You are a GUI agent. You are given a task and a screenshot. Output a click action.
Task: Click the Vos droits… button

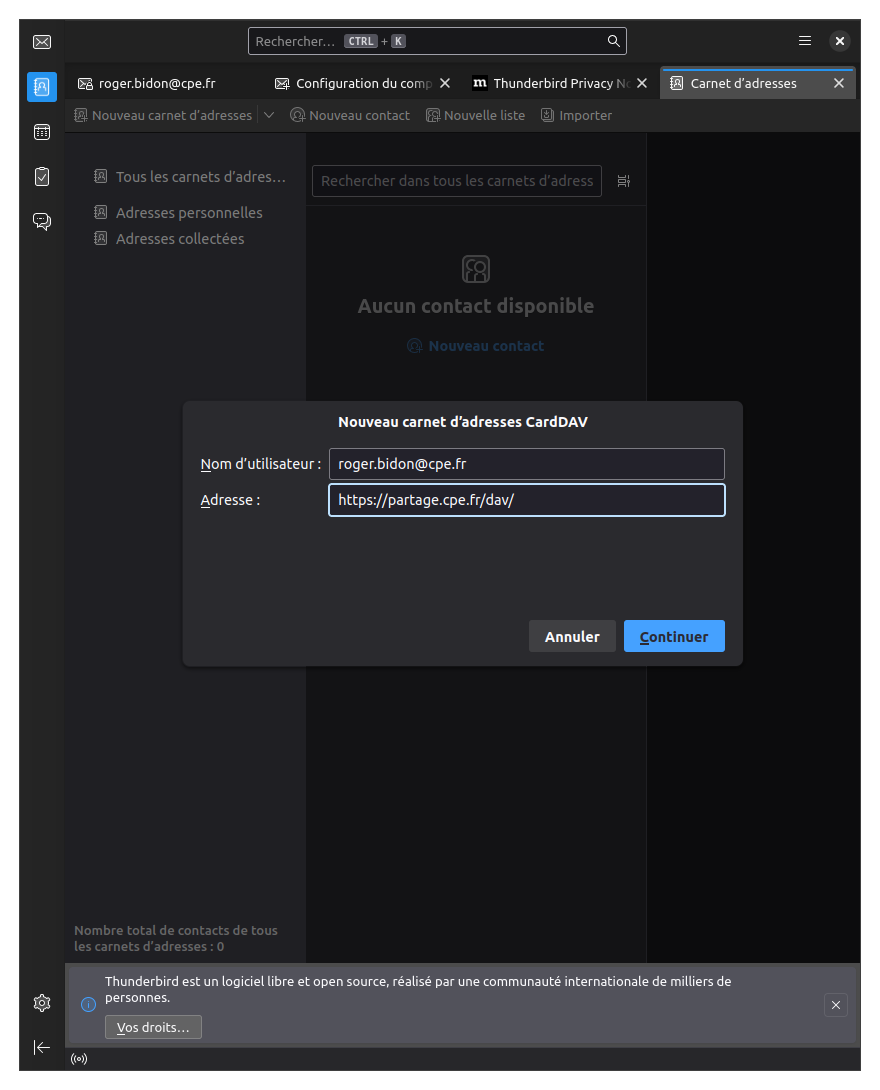pyautogui.click(x=153, y=1027)
